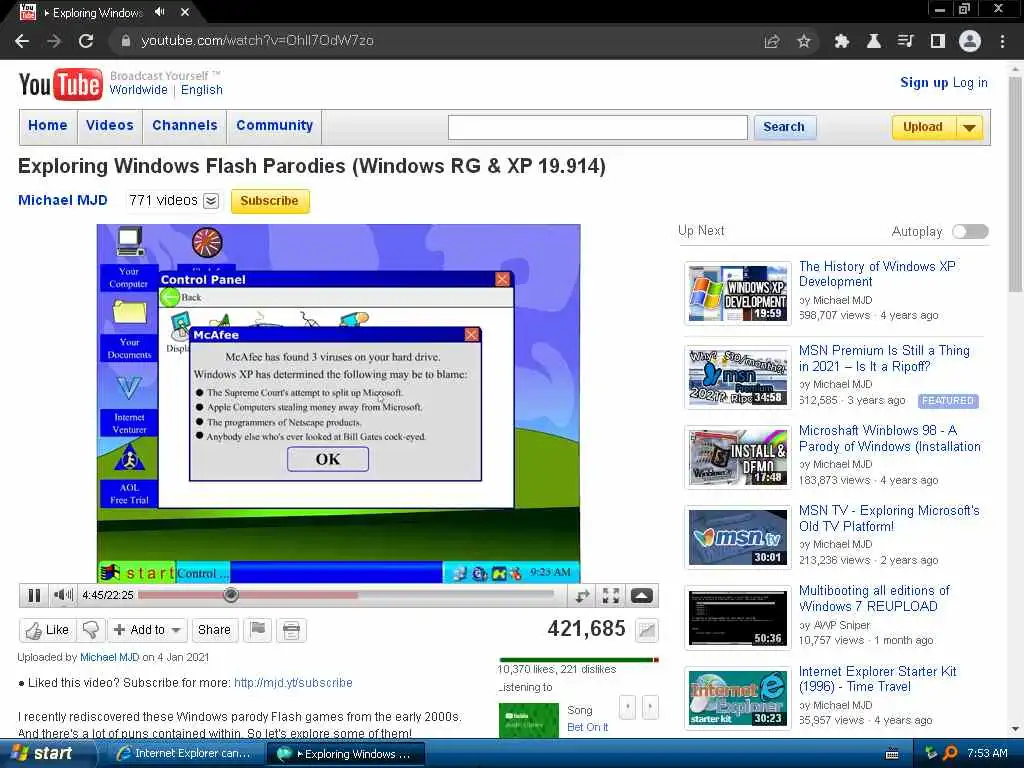Click the tray magnifier icon near clock
The image size is (1024, 768).
tap(950, 753)
